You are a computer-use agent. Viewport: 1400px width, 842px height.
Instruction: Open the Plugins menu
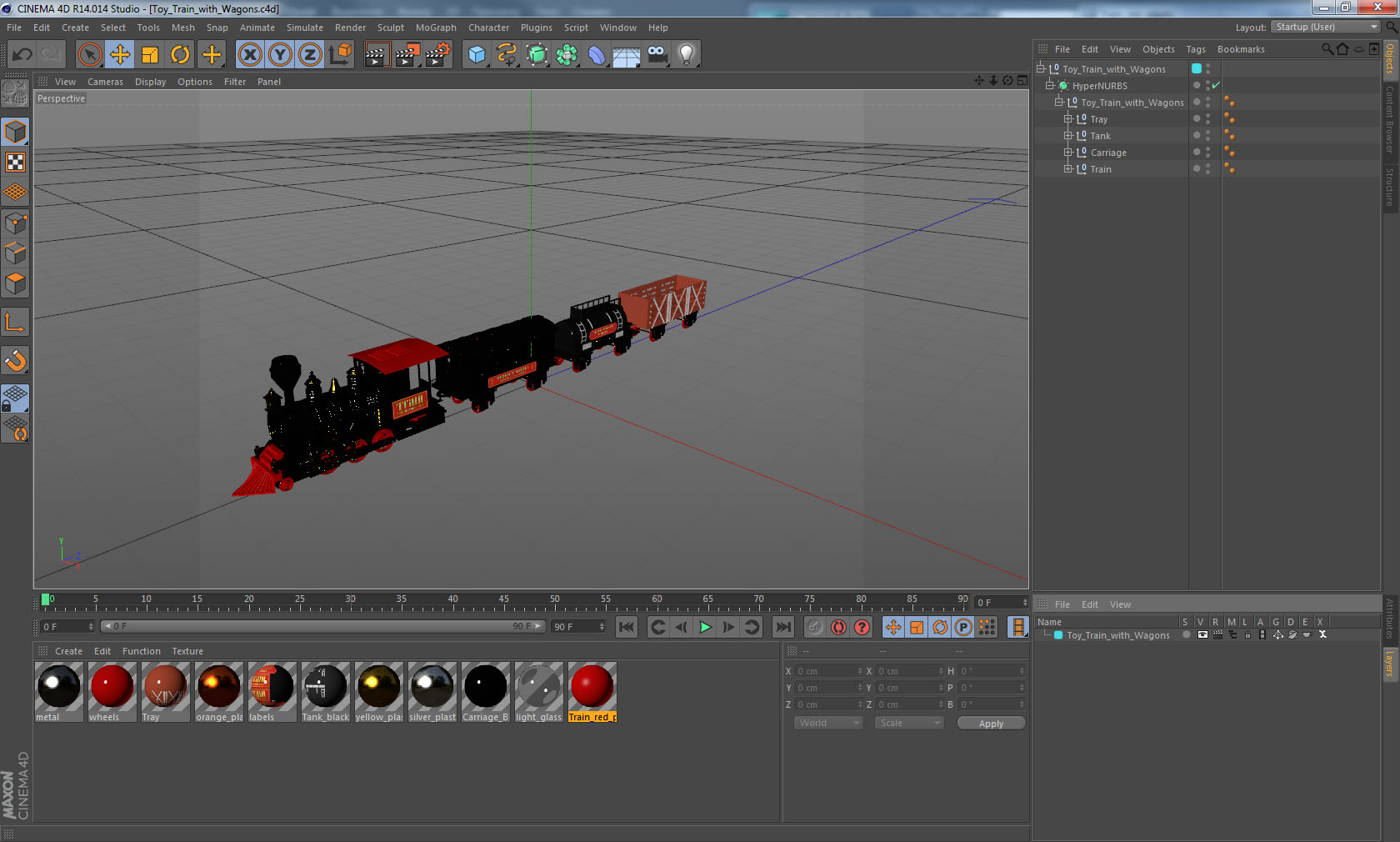537,28
